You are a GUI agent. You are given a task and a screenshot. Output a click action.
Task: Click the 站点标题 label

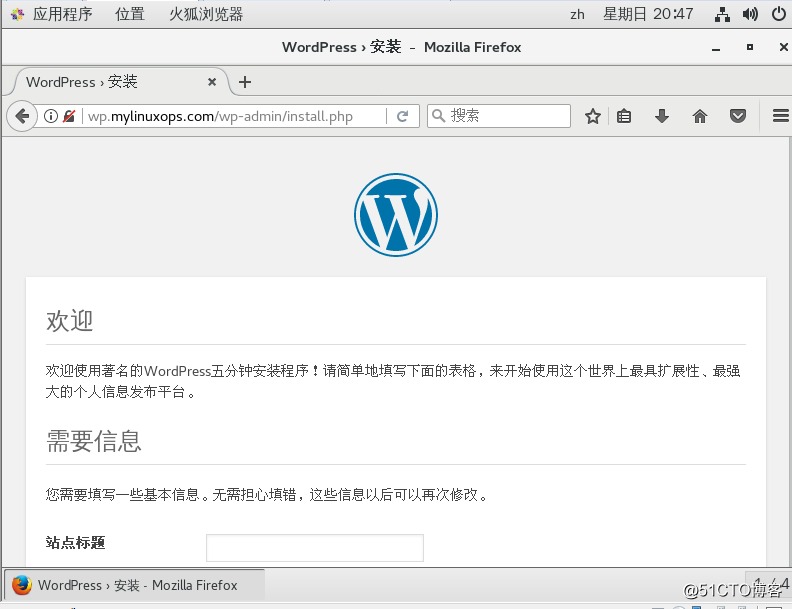pos(75,542)
